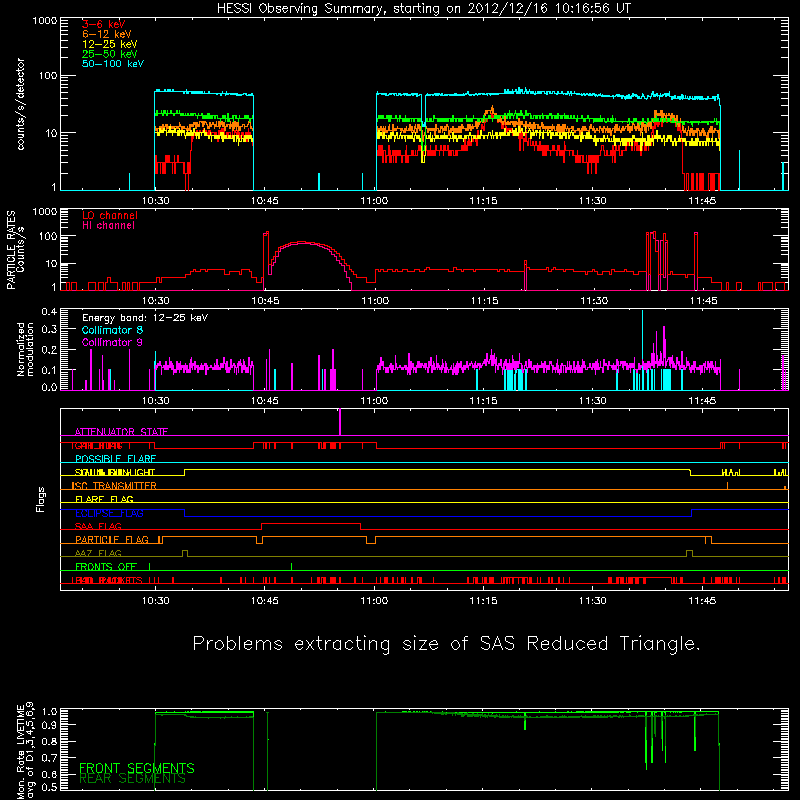Click the 10:45 tick under the particle rates plot

[x=265, y=301]
